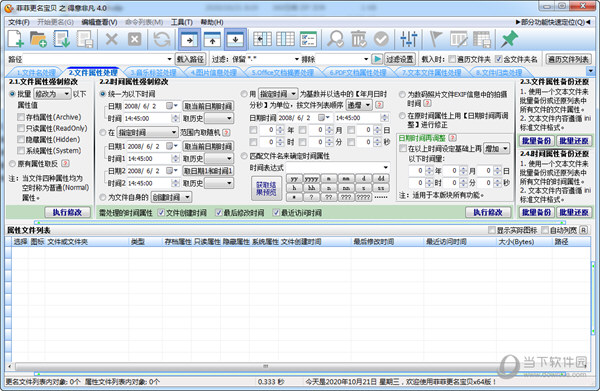Screen dimensions: 600x391
Task: Click the green play filter arrow
Action: (x=377, y=59)
